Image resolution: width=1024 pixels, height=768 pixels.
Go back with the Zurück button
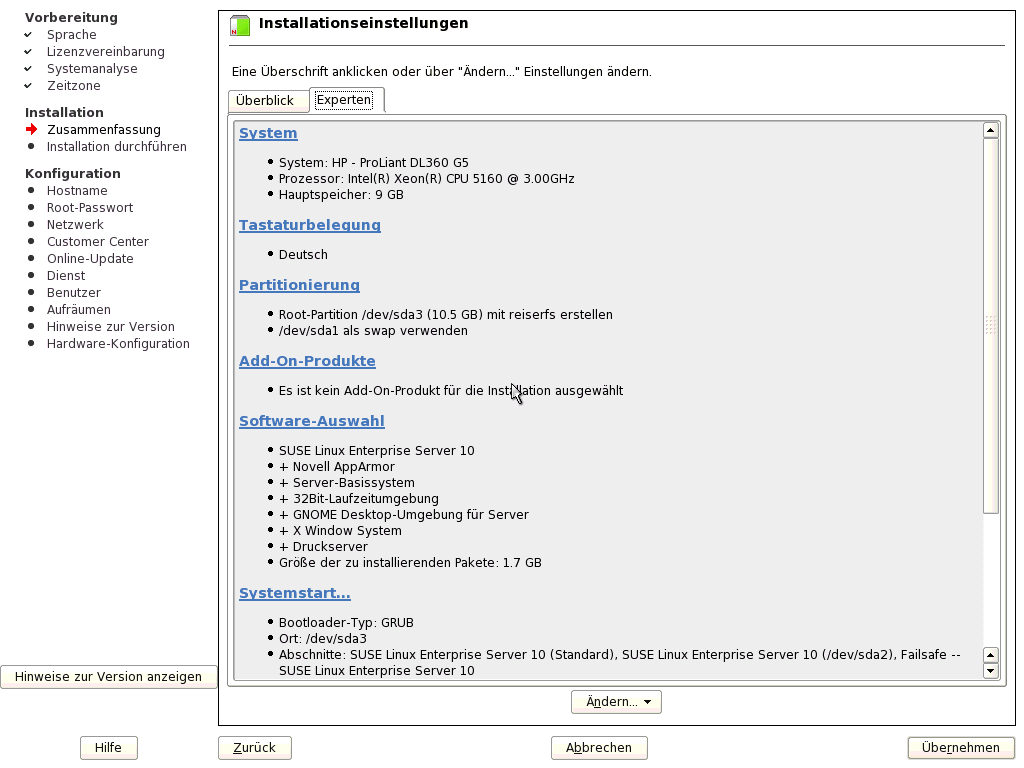255,748
